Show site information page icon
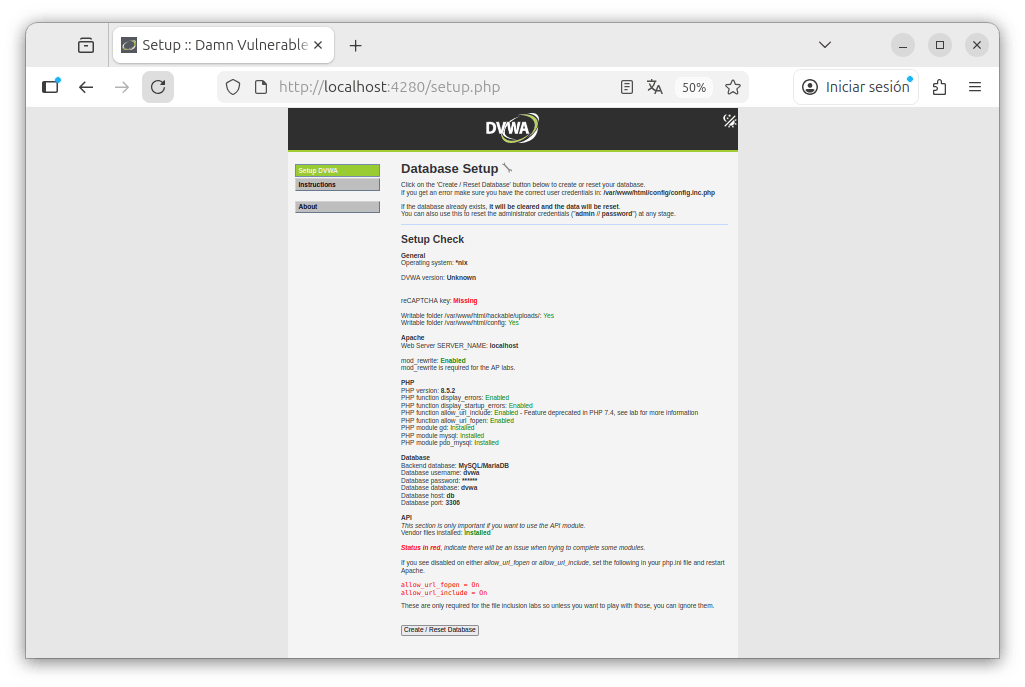1025x687 pixels. point(261,87)
